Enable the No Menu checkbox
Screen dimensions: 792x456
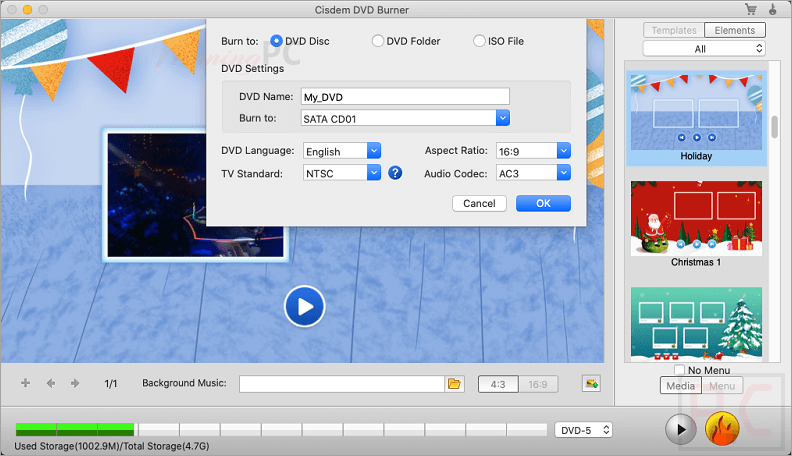(679, 370)
